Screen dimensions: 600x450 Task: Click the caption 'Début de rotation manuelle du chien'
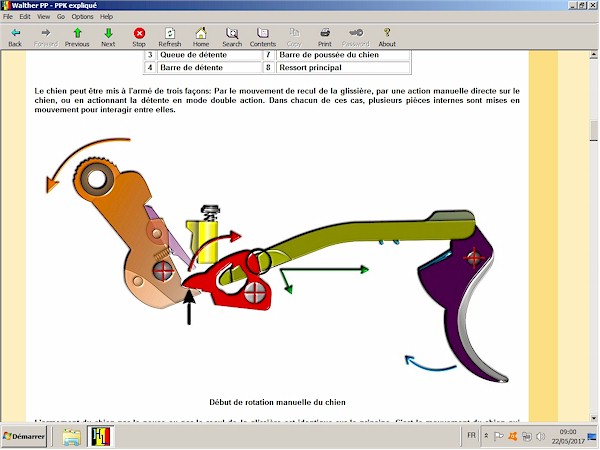277,402
